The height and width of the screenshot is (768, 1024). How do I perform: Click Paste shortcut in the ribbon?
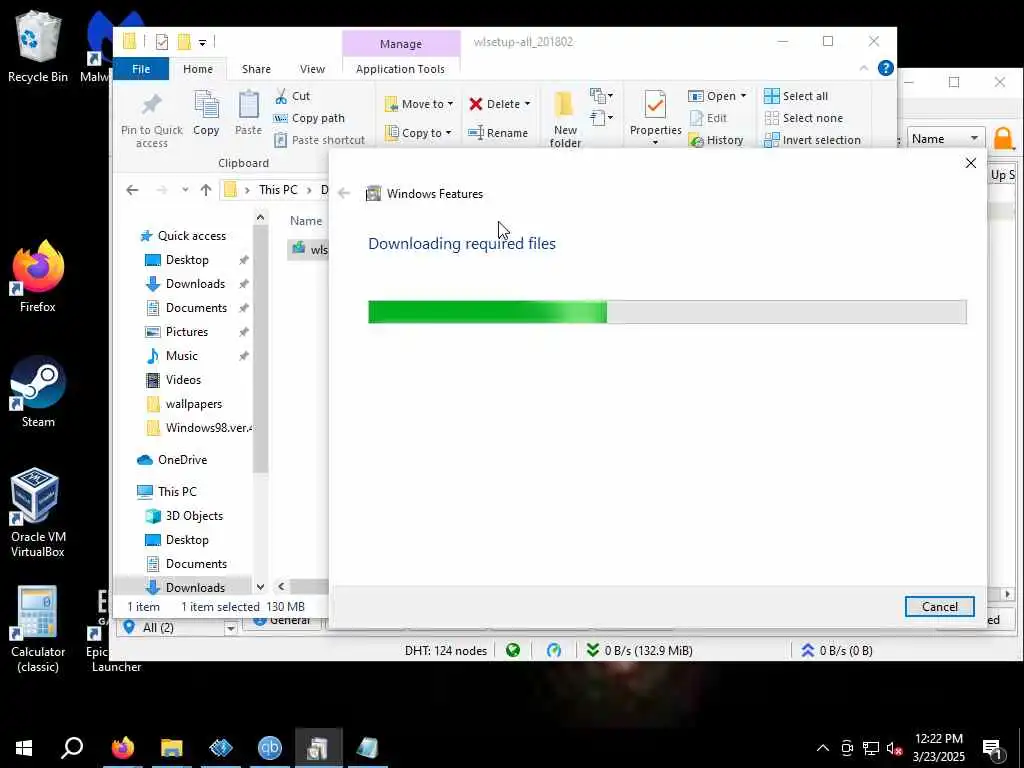pyautogui.click(x=319, y=140)
